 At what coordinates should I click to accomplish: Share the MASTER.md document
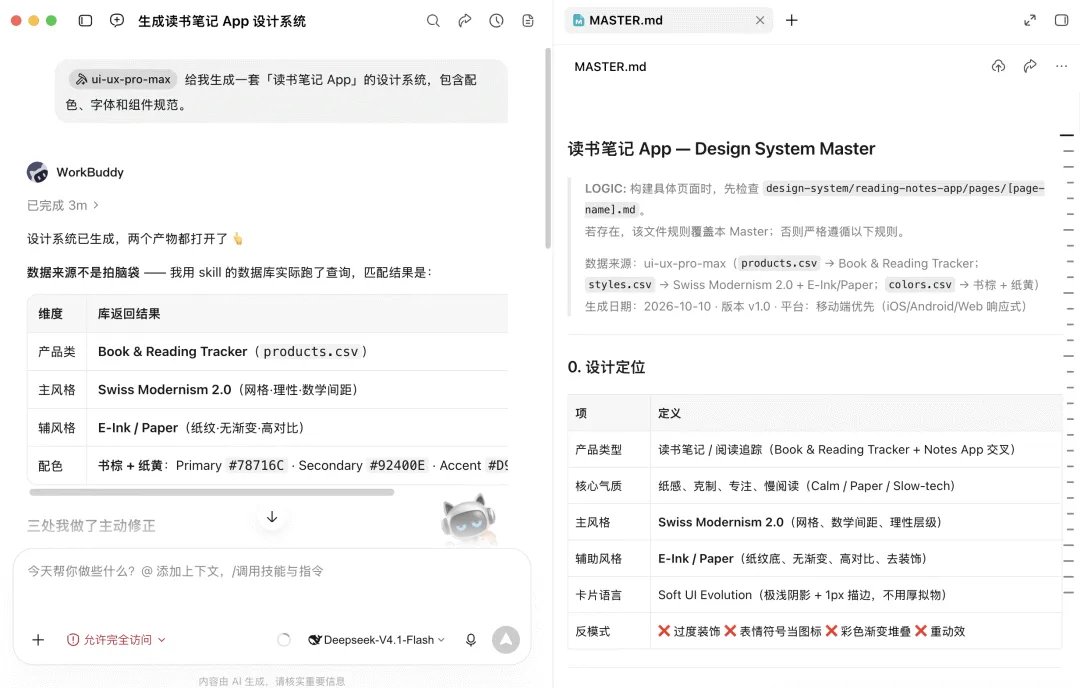[x=1030, y=66]
